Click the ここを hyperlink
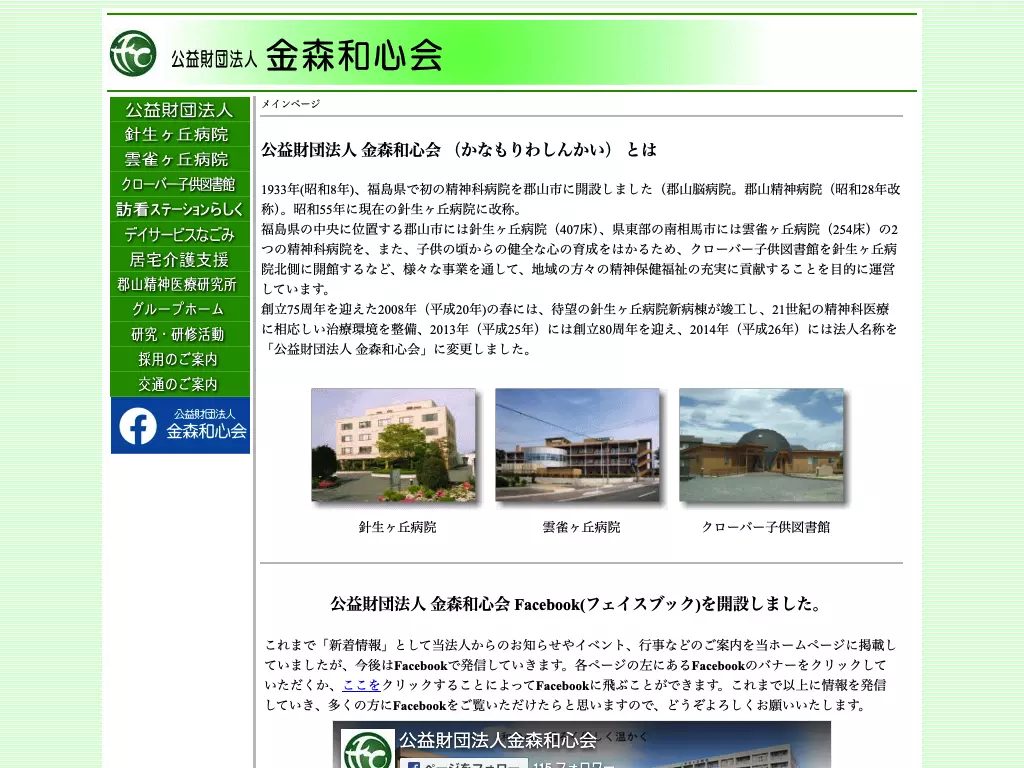 pos(361,685)
